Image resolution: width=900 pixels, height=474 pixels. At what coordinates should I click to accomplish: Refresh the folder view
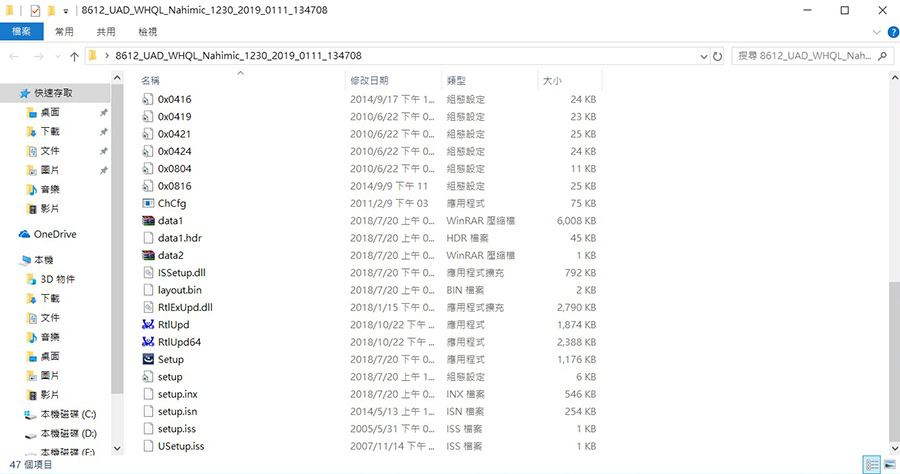pyautogui.click(x=717, y=56)
